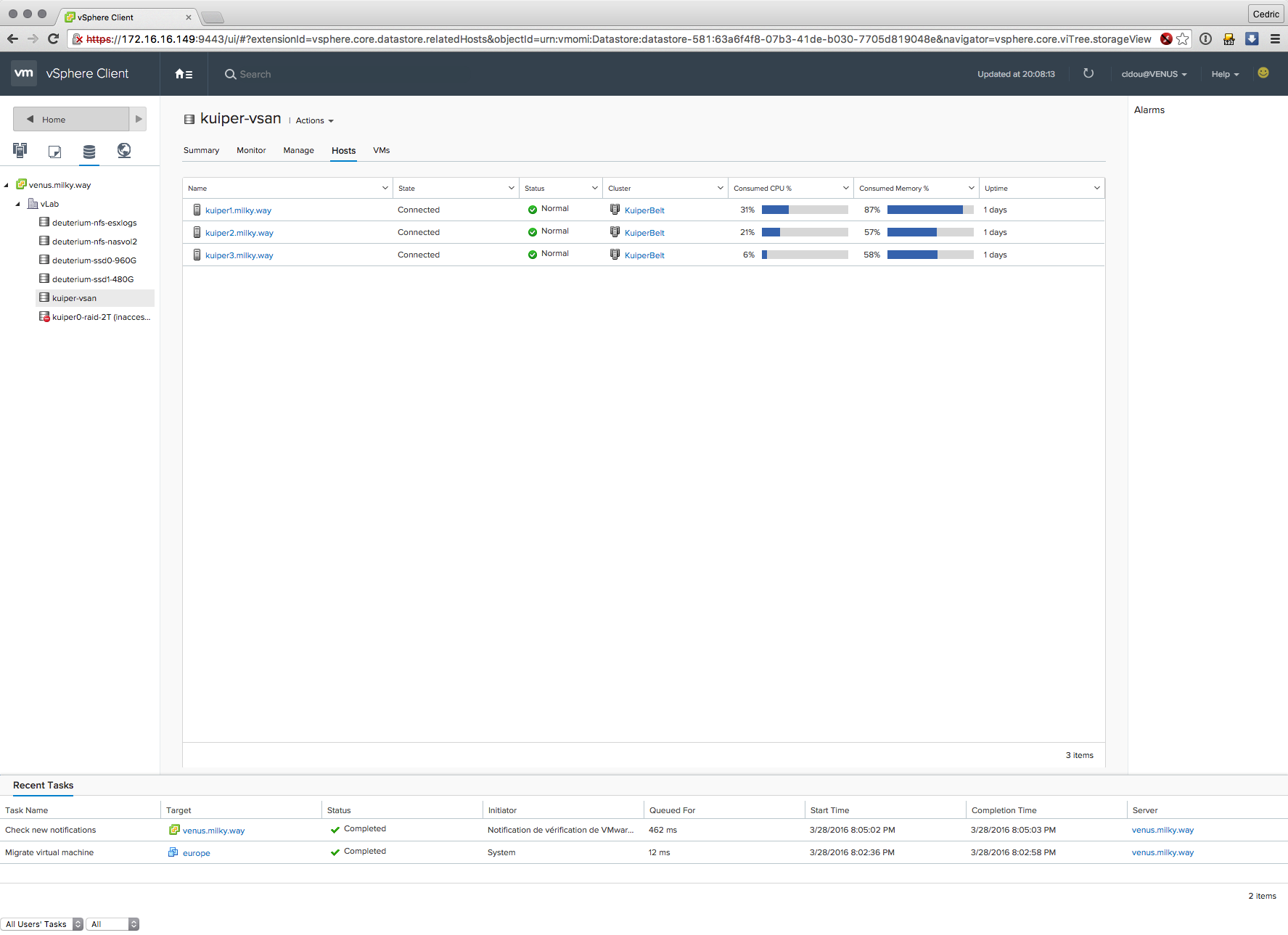Viewport: 1288px width, 935px height.
Task: Collapse the vLab datacenter node
Action: point(18,205)
